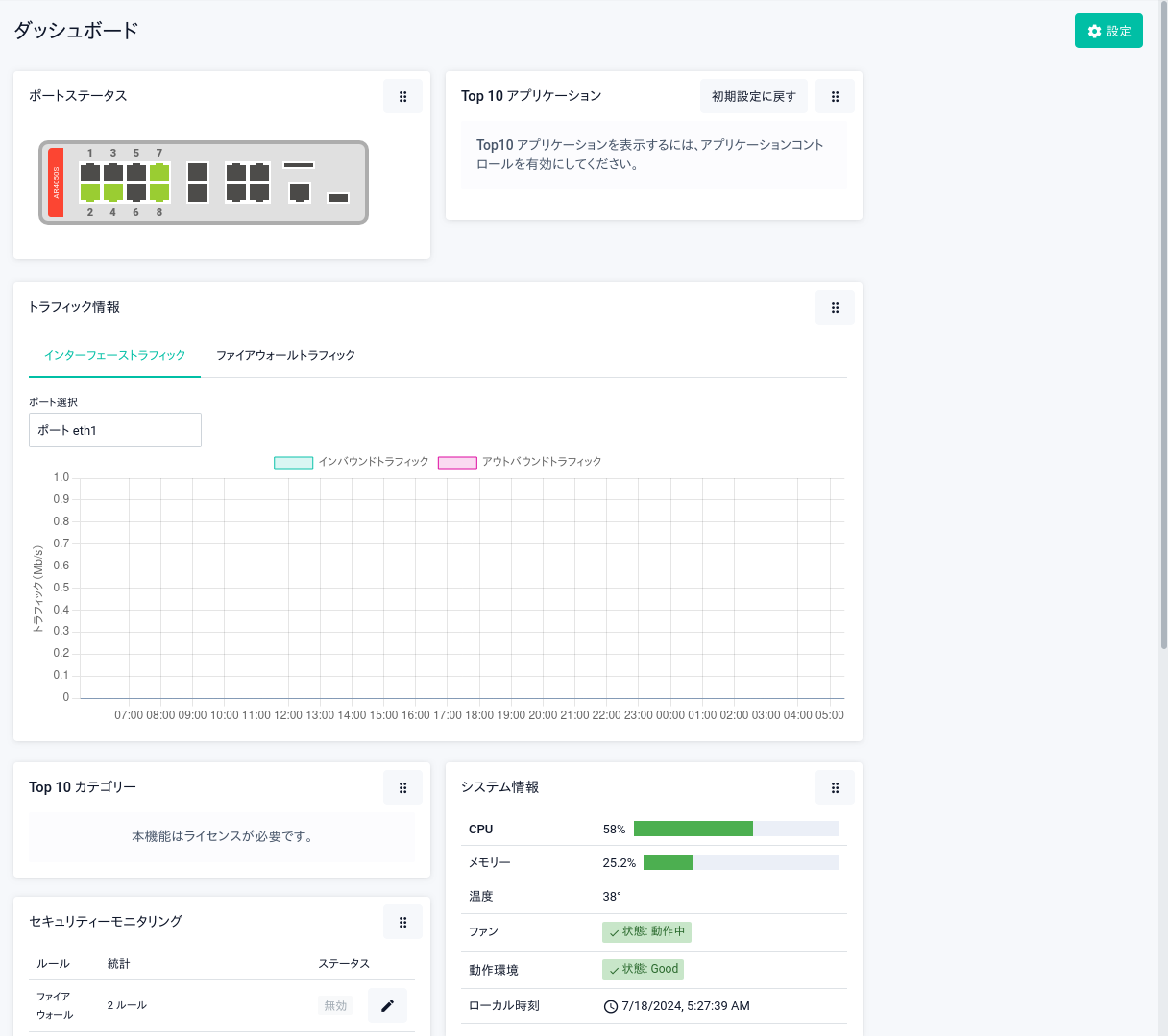This screenshot has height=1036, width=1168.
Task: Click the firewall 無効 status badge
Action: point(335,1005)
